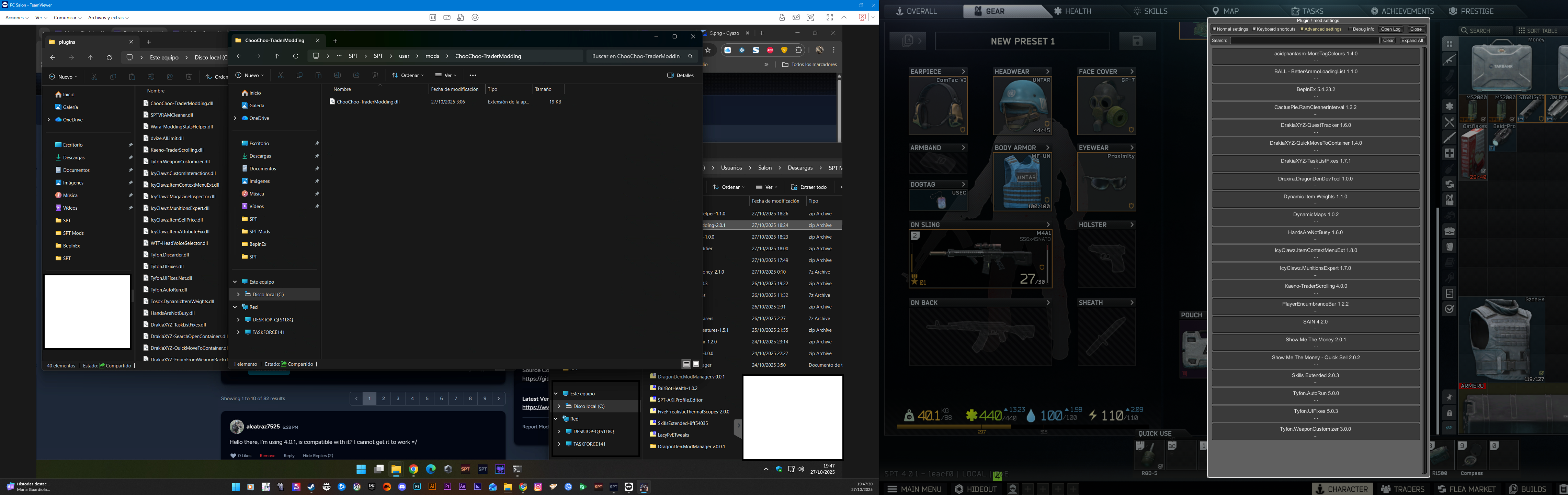
Task: Click the stash grid view icon
Action: click(x=1449, y=44)
